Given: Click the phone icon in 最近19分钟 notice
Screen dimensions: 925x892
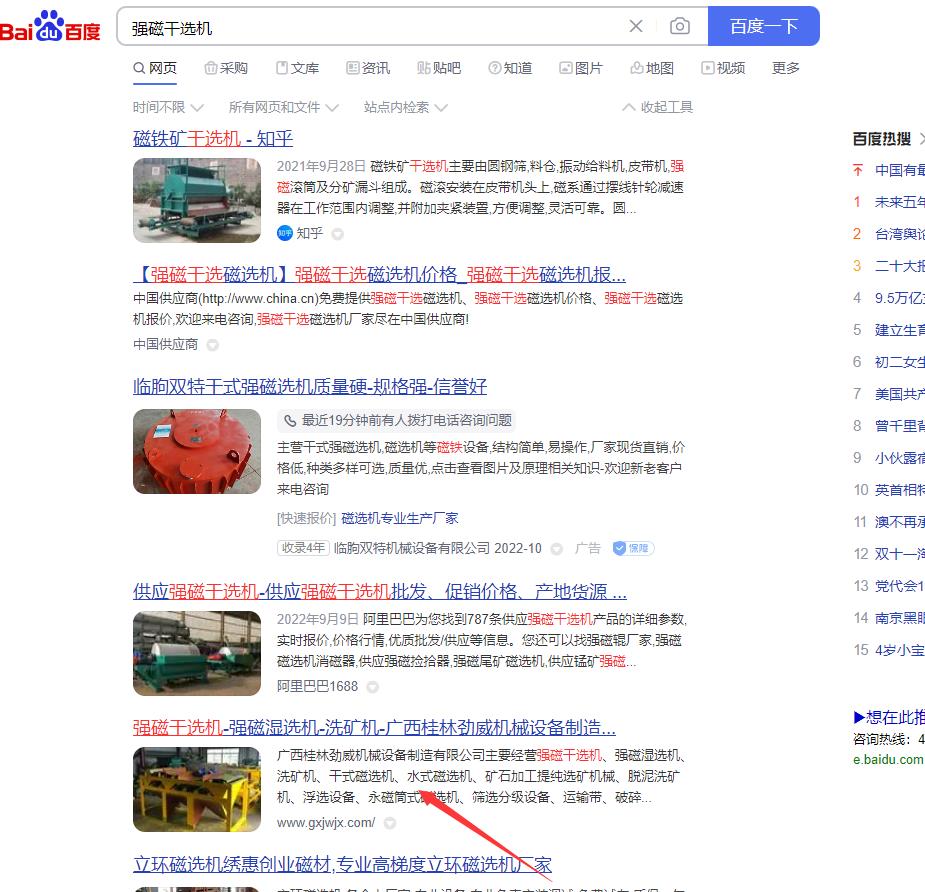Looking at the screenshot, I should pos(290,421).
